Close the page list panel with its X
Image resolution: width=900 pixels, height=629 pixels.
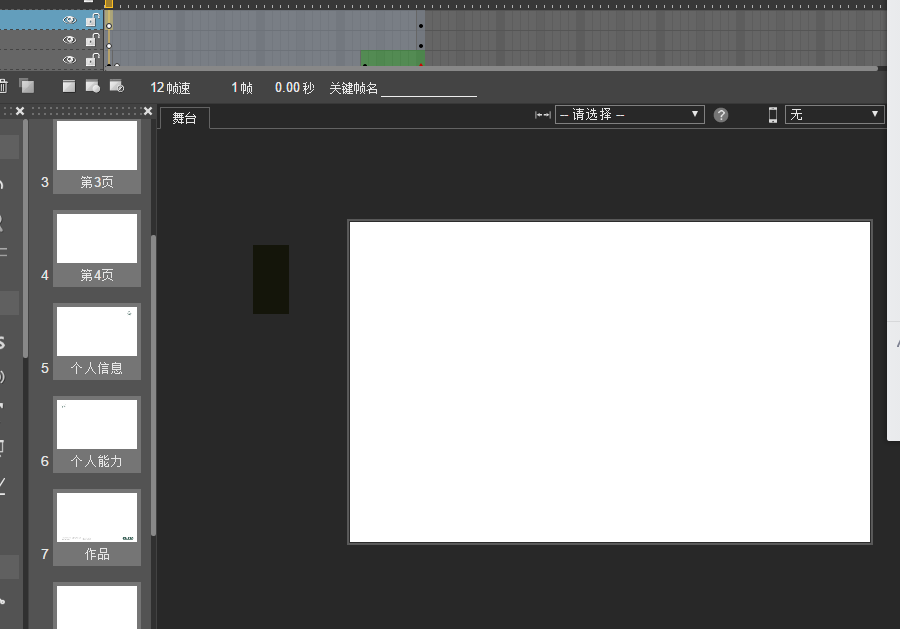click(148, 111)
